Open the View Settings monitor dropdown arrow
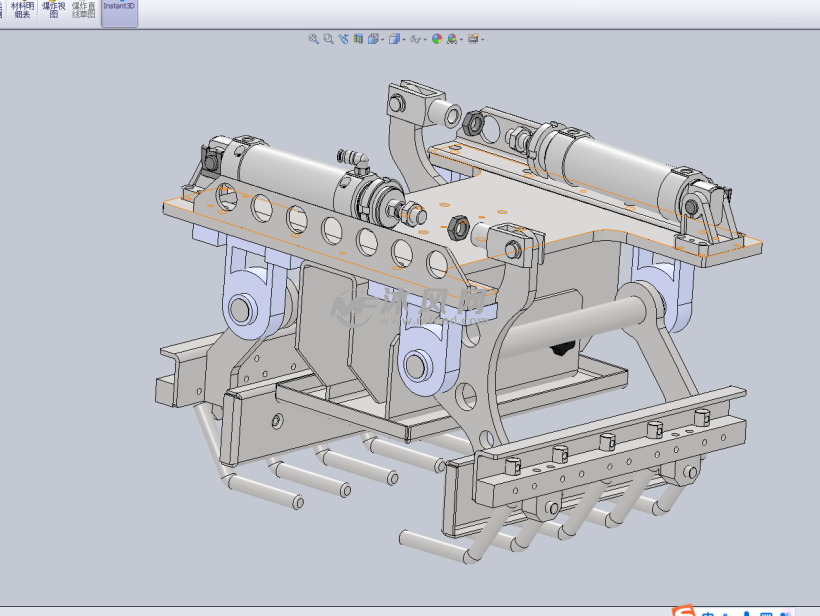This screenshot has width=820, height=616. click(x=483, y=40)
